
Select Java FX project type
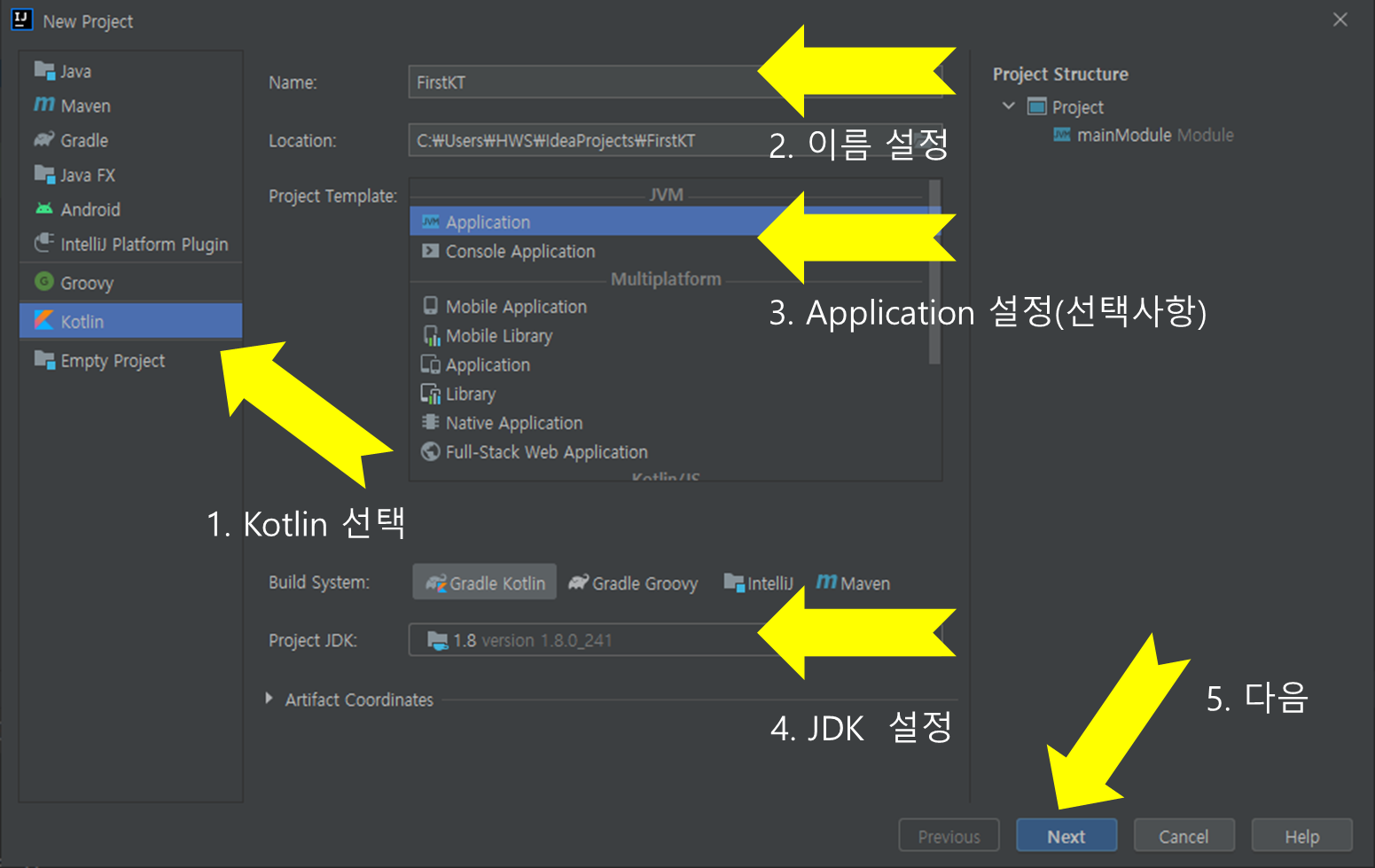click(130, 175)
